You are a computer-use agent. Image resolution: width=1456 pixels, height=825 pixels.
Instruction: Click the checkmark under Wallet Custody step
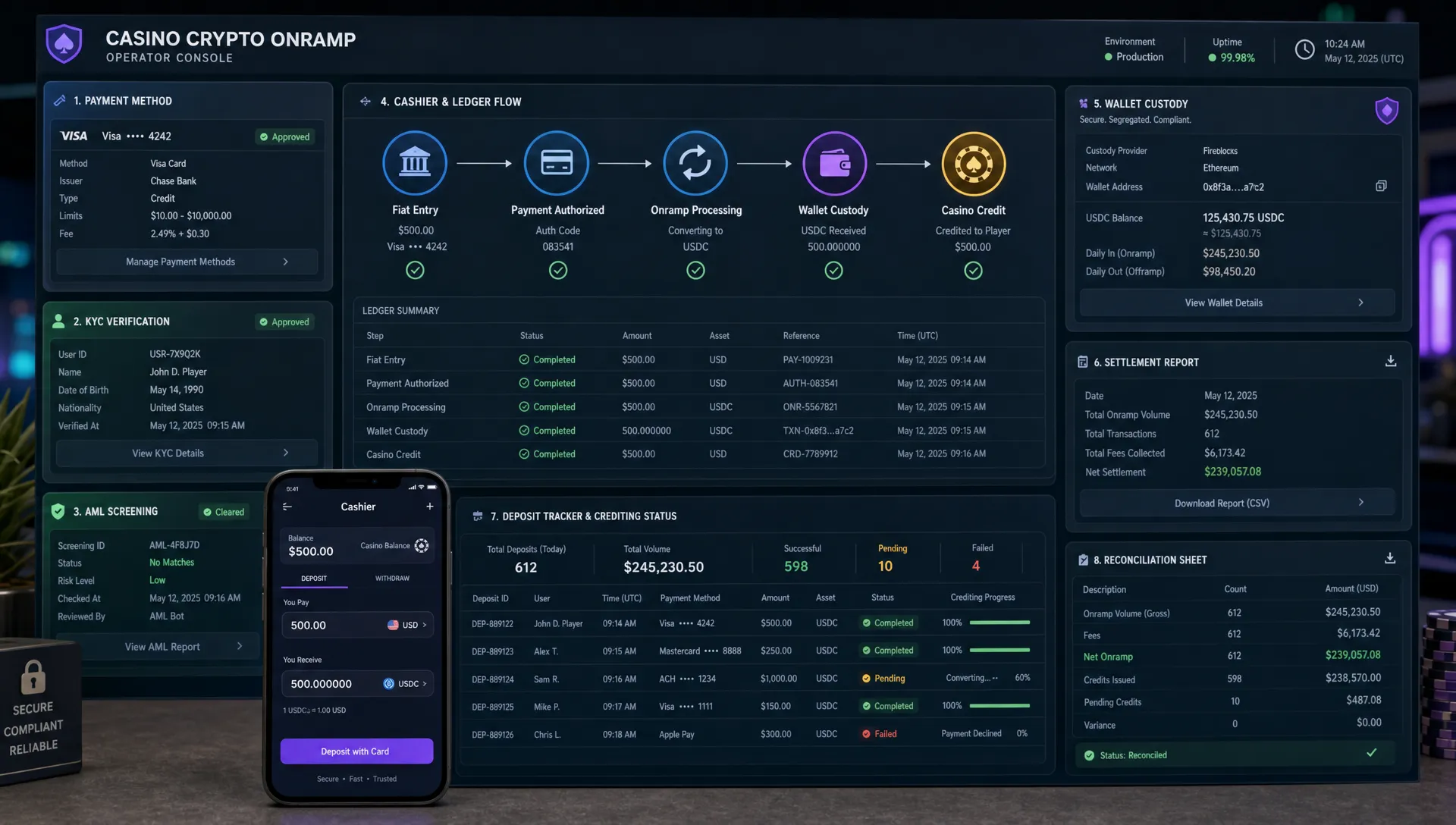tap(834, 270)
